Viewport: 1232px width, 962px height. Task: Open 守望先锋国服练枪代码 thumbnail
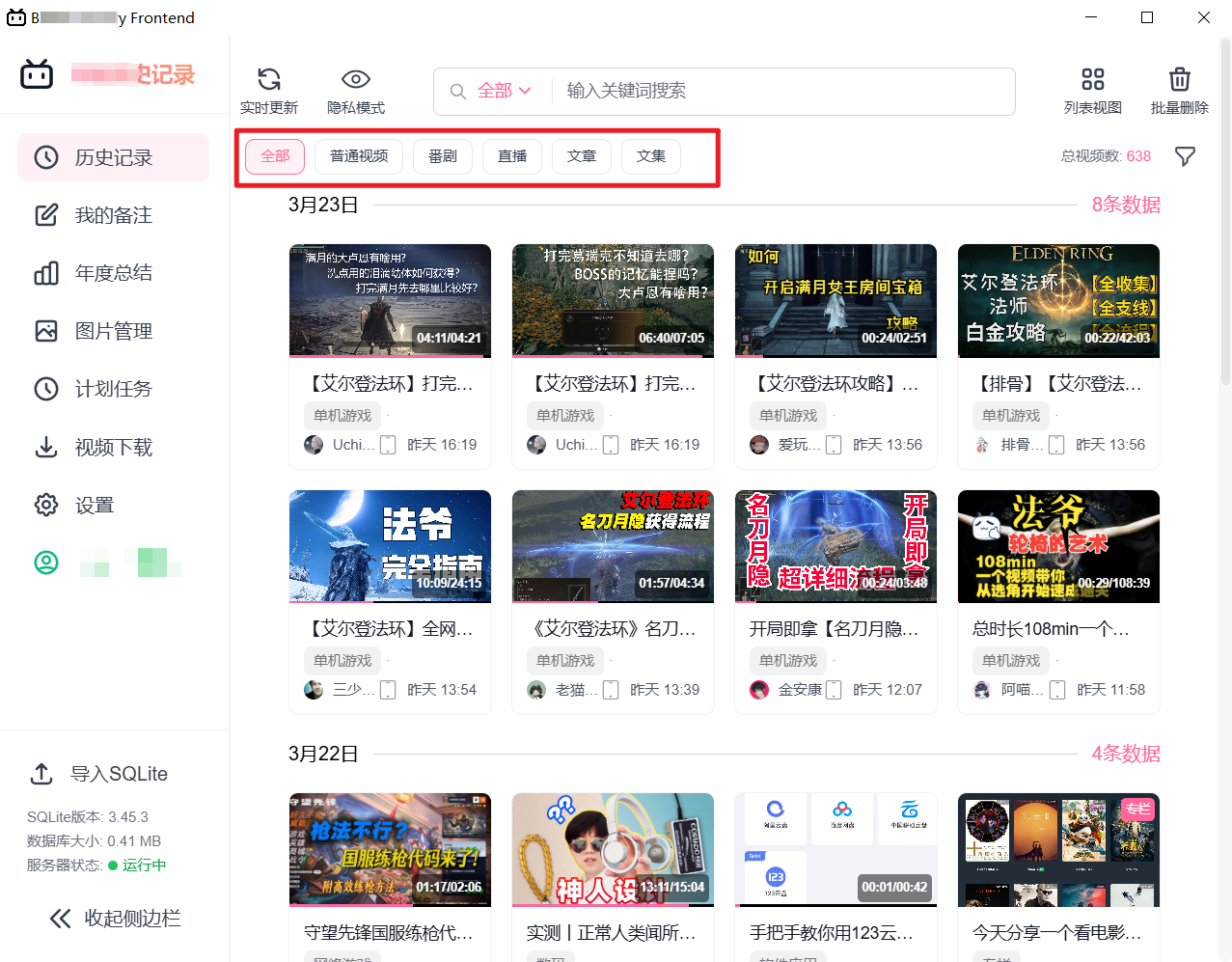[390, 850]
